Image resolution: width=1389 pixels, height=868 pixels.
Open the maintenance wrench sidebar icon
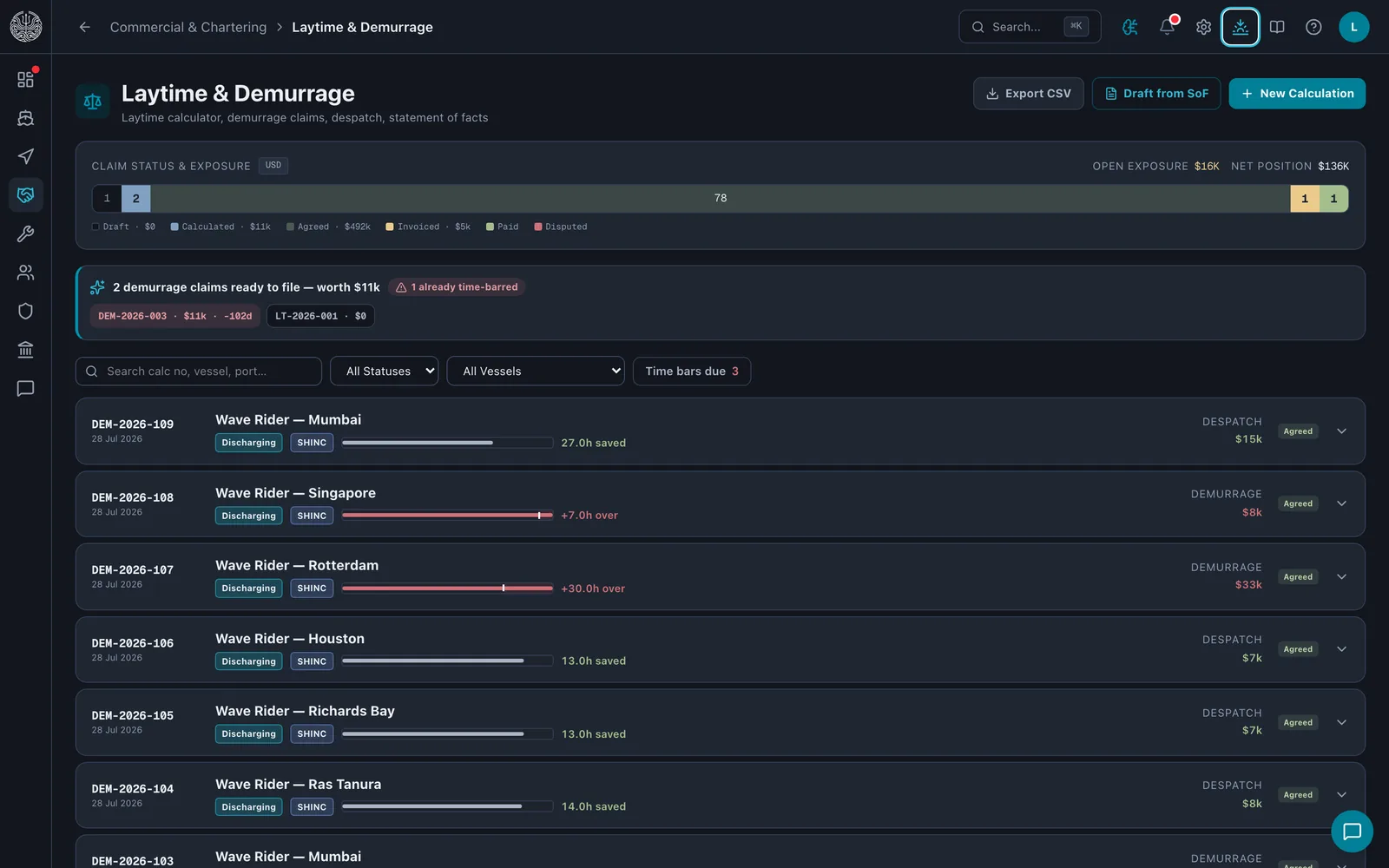click(x=25, y=233)
